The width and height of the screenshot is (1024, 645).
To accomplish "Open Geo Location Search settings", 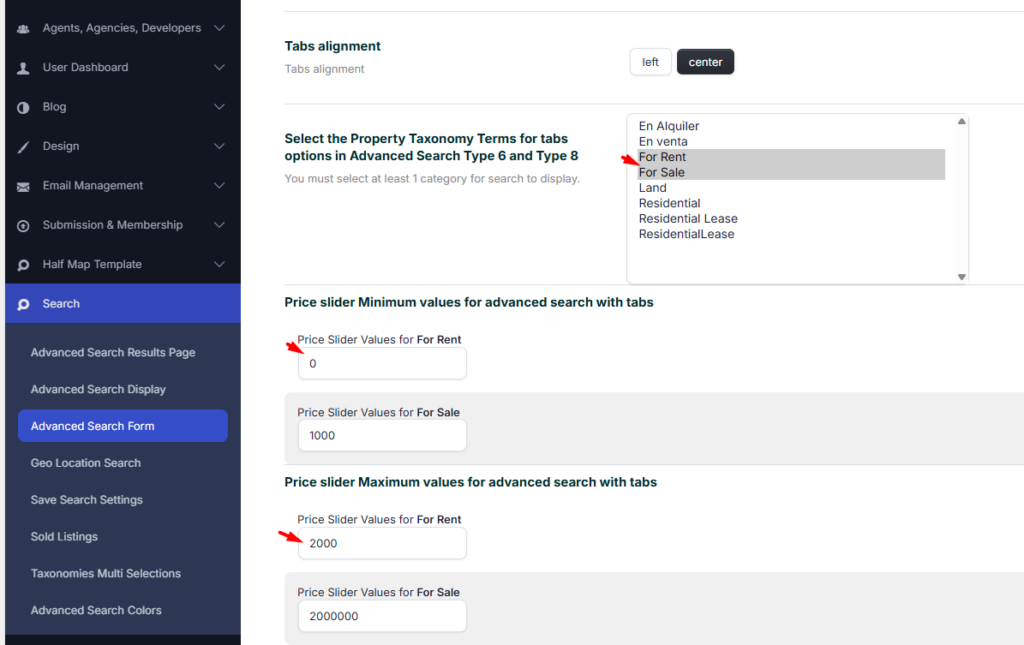I will pyautogui.click(x=86, y=463).
